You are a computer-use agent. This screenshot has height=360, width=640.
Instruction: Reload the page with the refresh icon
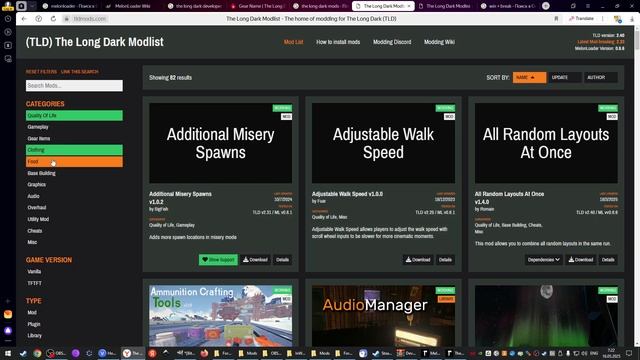point(53,19)
